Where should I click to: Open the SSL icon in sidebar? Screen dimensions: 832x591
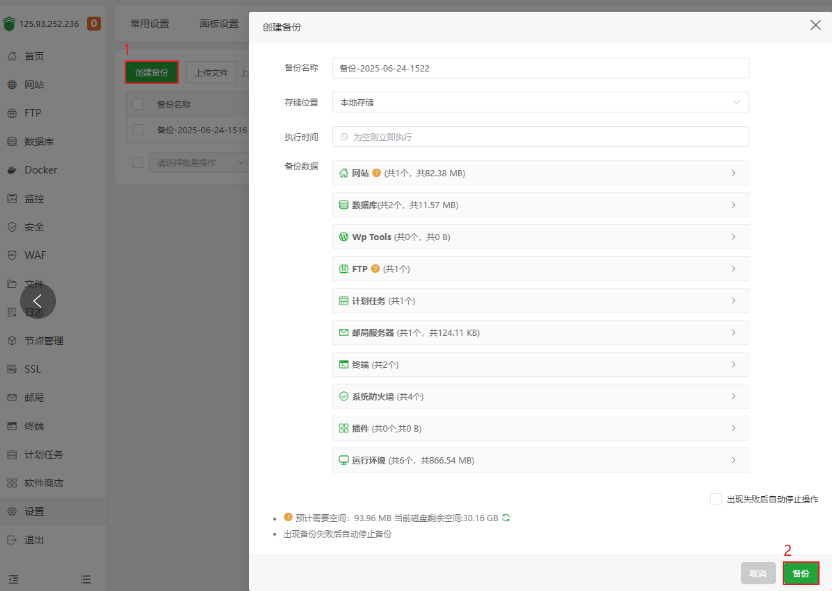pos(12,369)
